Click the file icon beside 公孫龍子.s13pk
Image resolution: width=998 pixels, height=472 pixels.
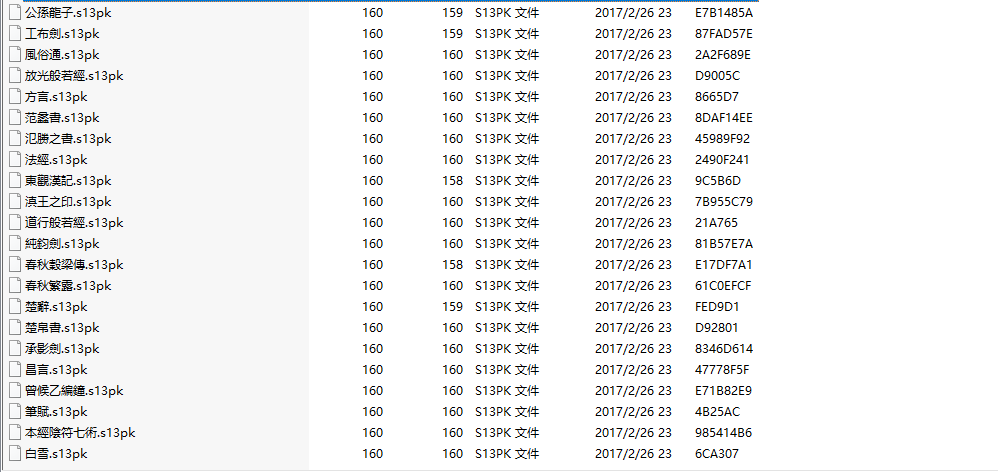pos(14,13)
